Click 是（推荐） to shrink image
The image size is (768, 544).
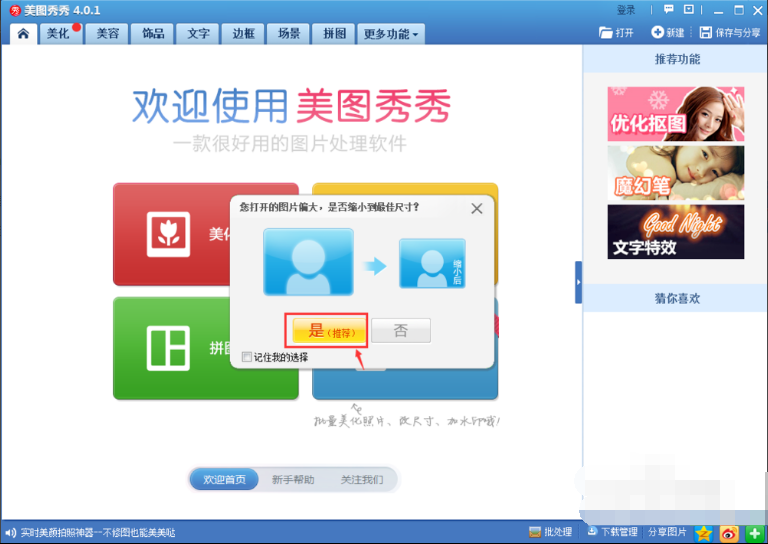point(330,331)
